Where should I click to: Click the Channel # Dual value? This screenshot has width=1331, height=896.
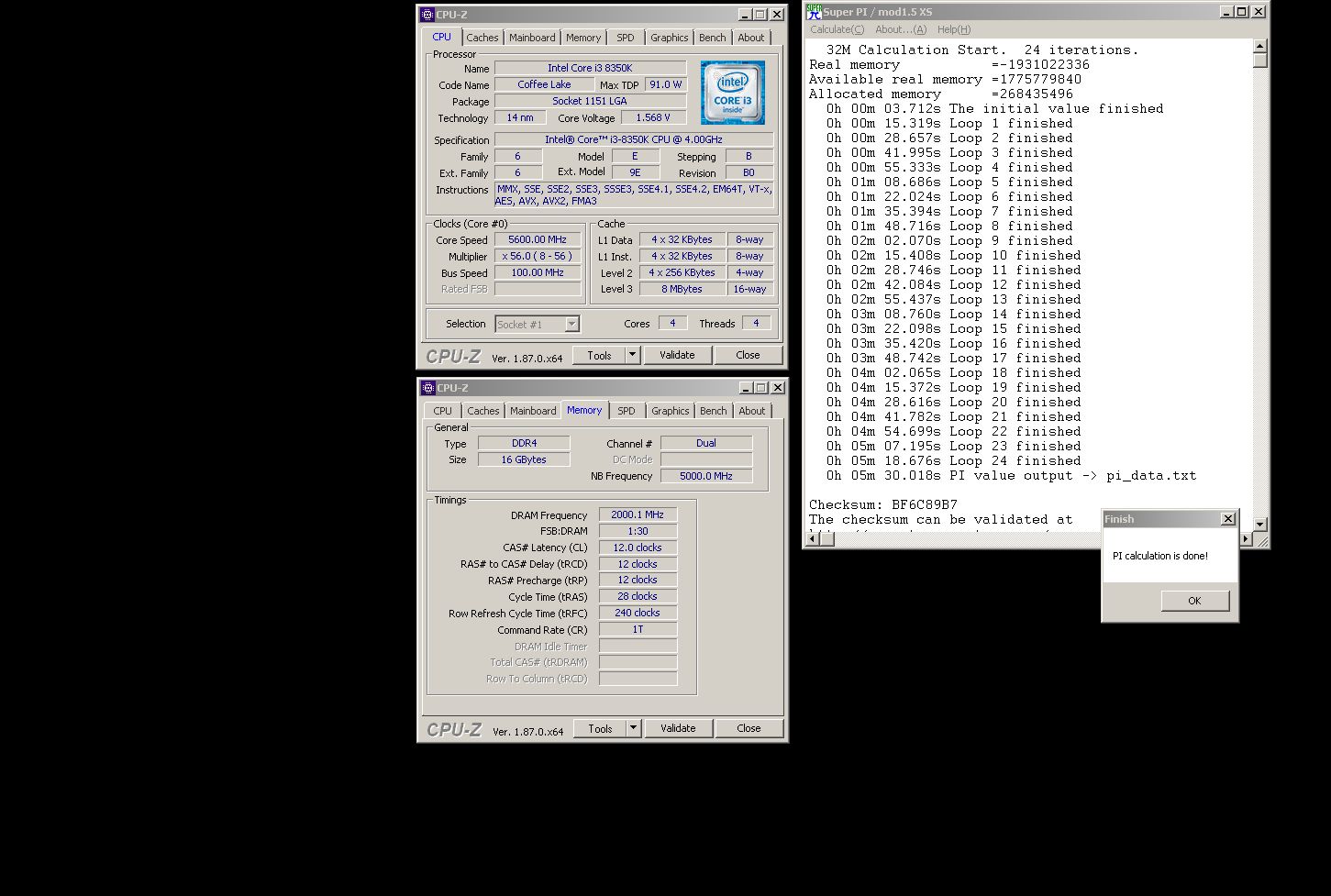706,443
